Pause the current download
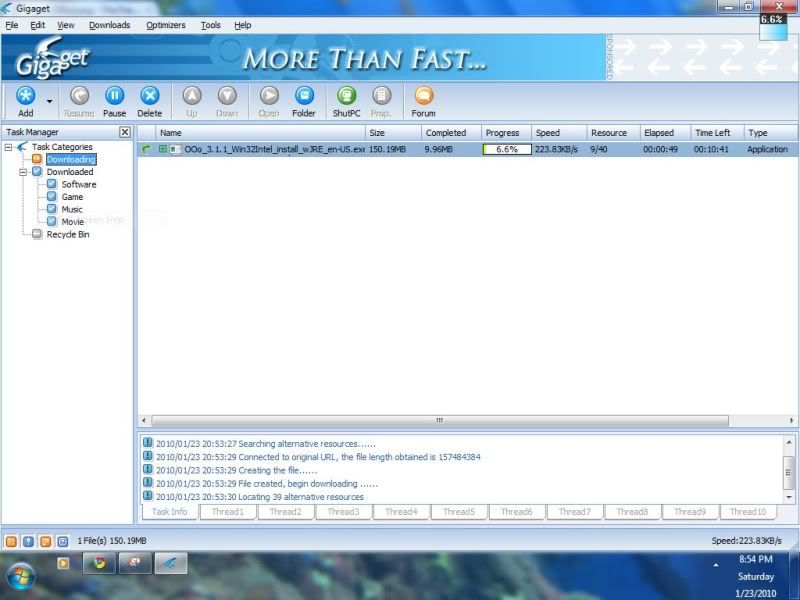Screen dimensions: 800x600 pos(115,96)
